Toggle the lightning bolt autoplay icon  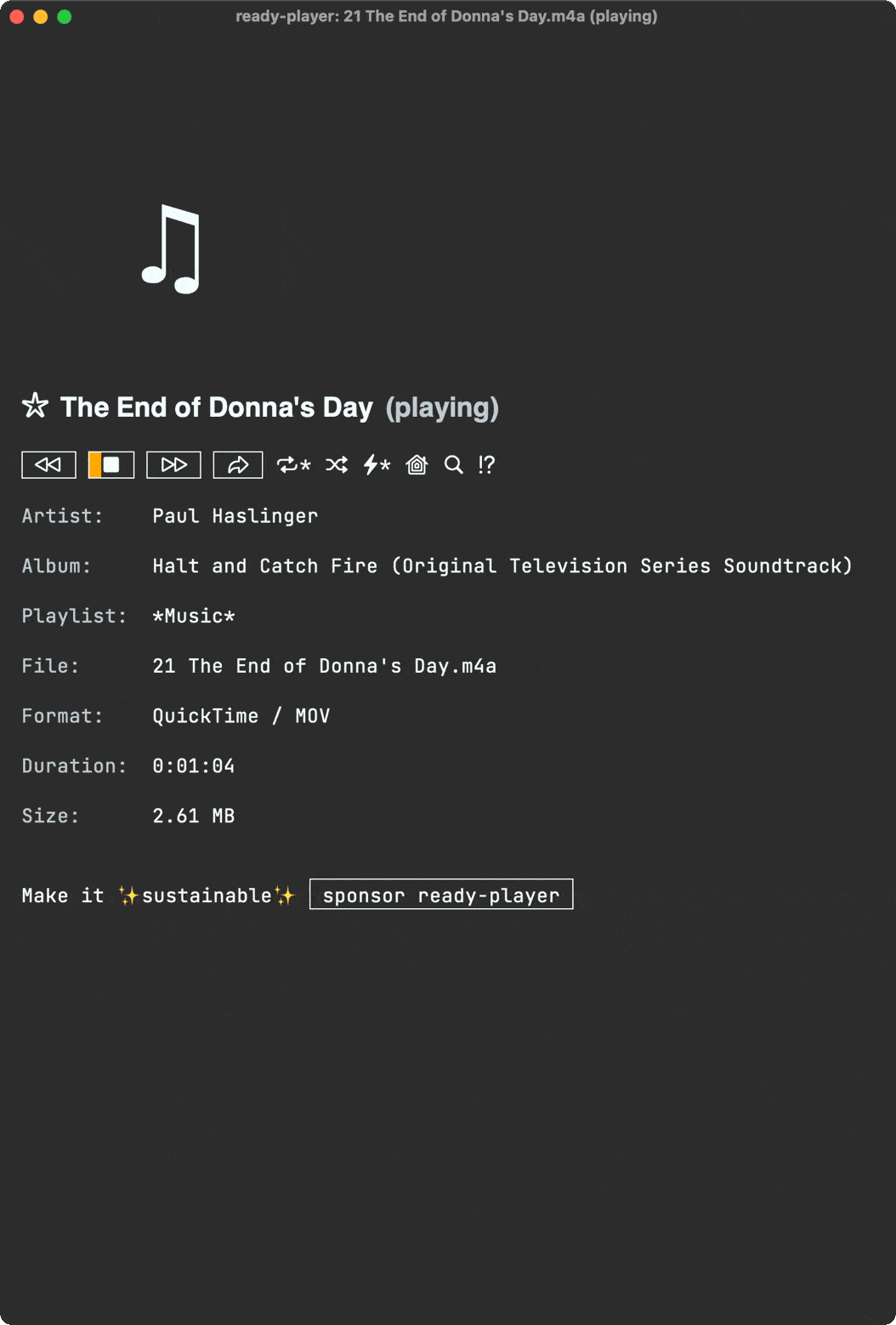(376, 464)
